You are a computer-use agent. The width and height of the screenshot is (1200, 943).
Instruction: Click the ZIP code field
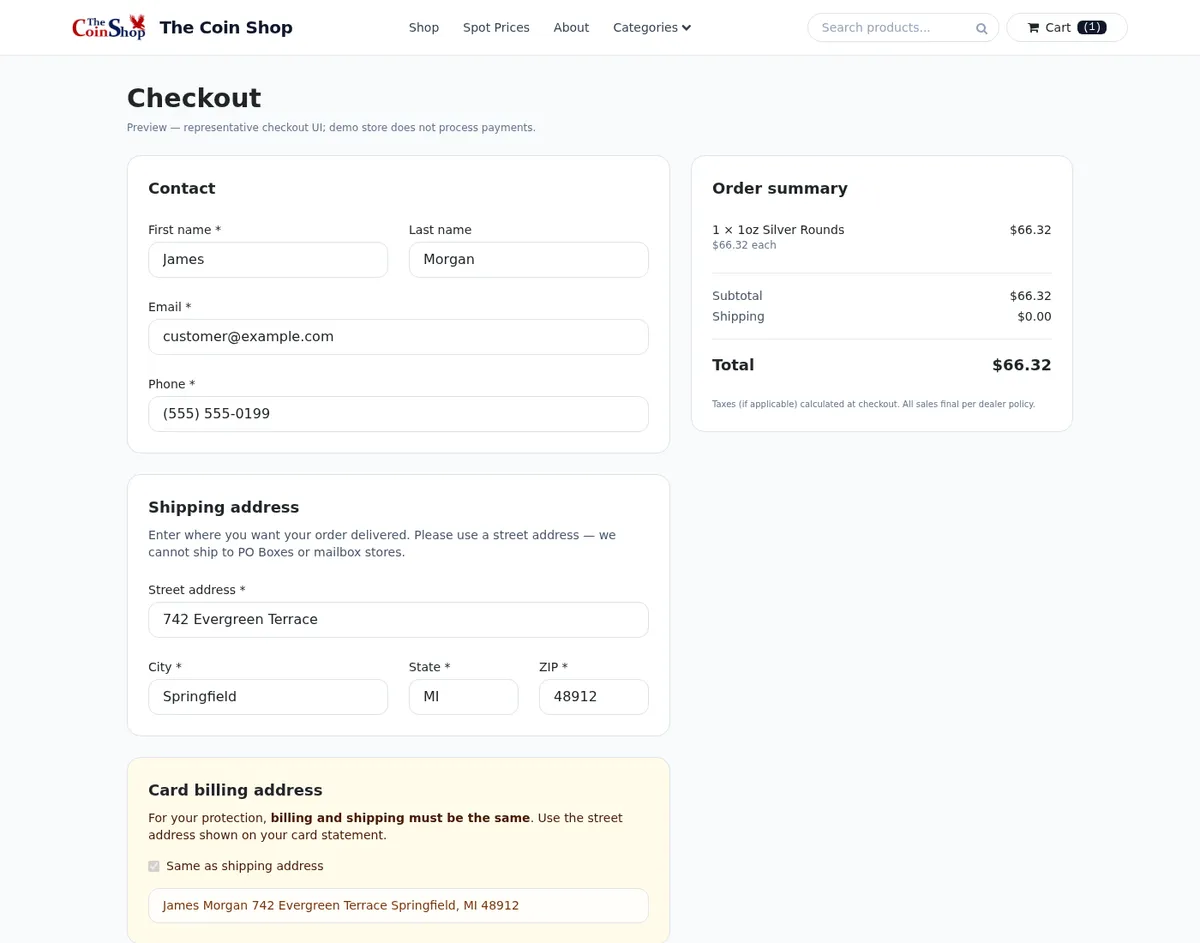pos(594,697)
